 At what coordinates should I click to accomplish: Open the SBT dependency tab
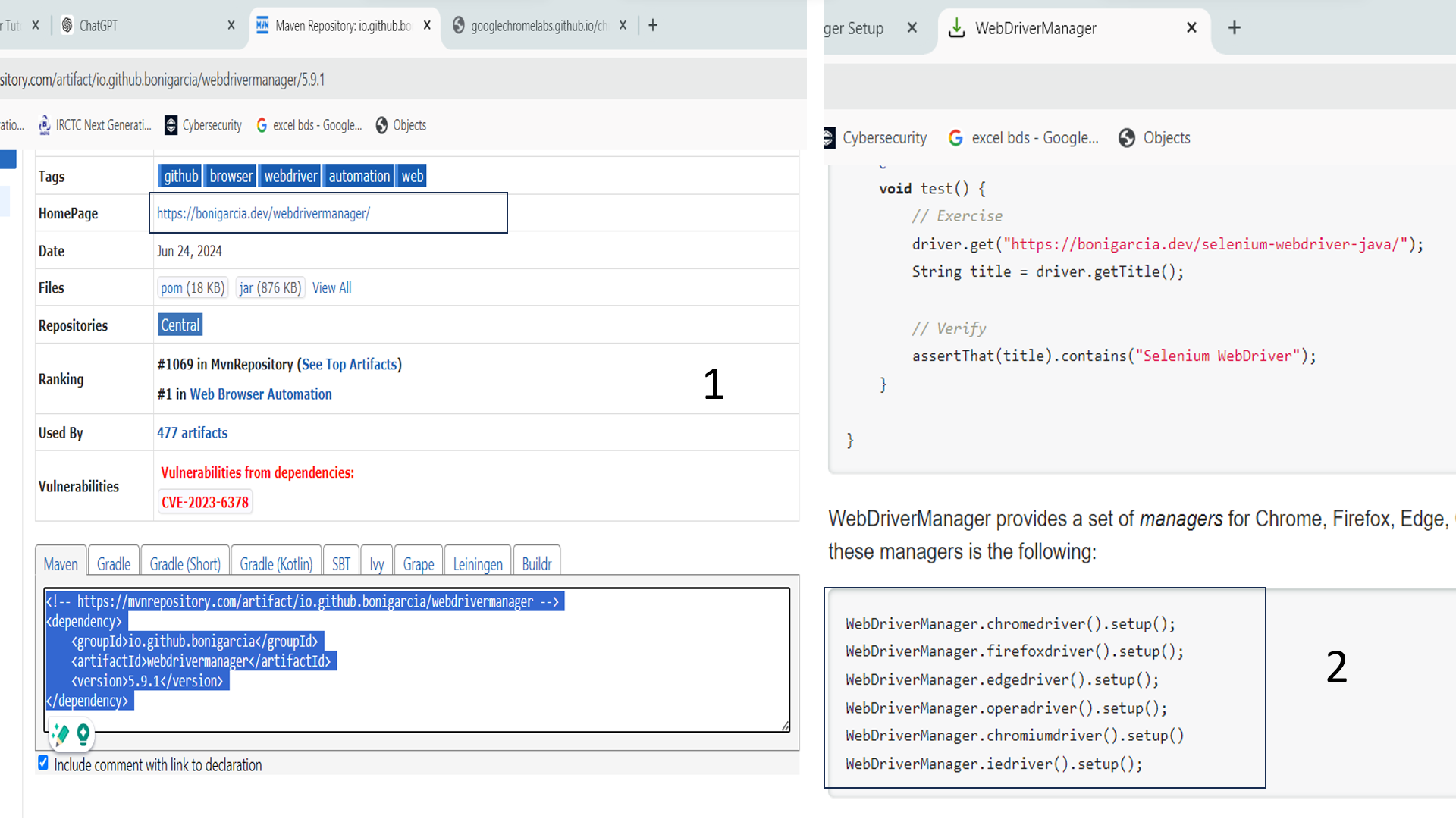[x=341, y=563]
